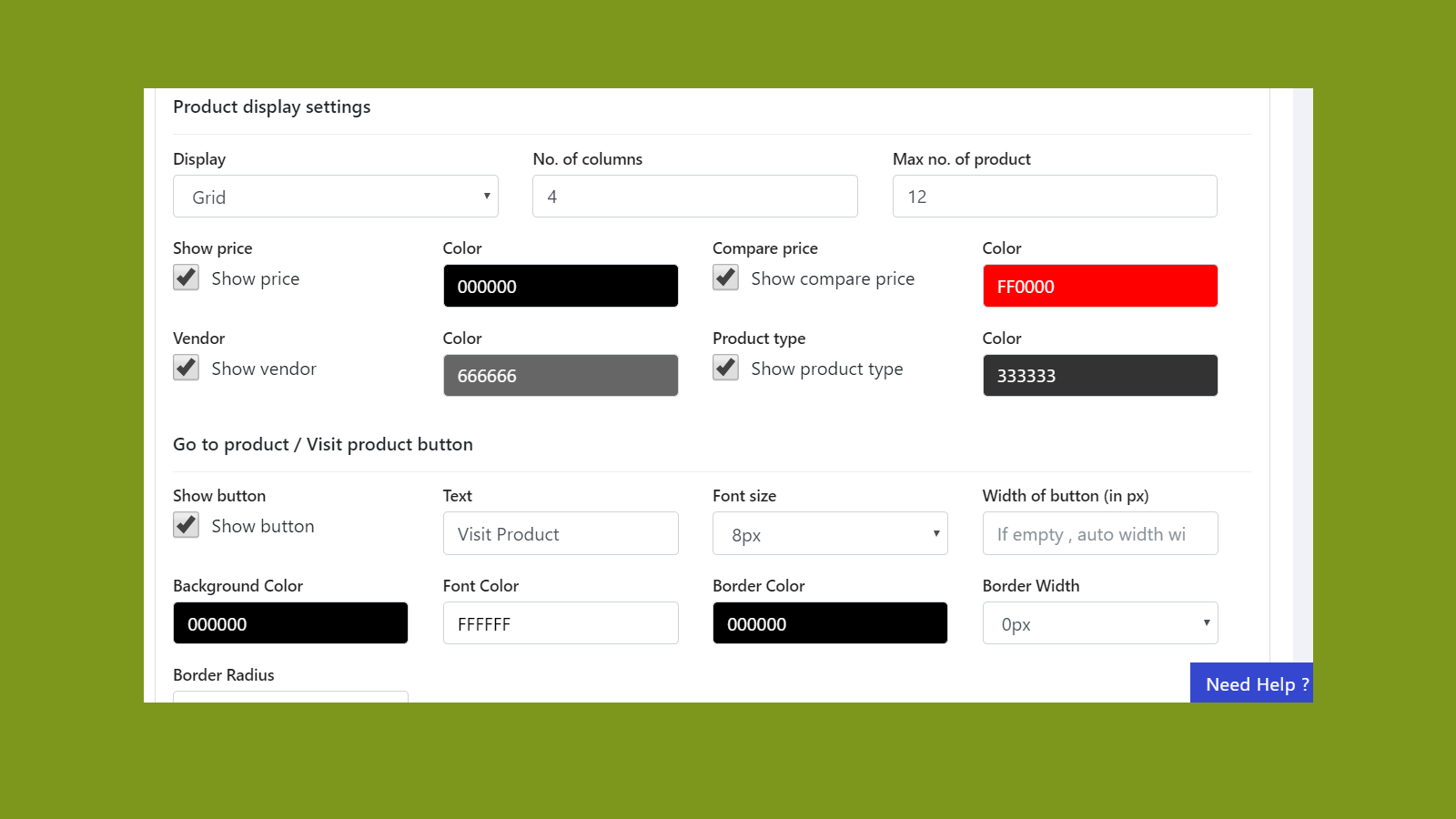Uncheck the Show price checkbox
The width and height of the screenshot is (1456, 819).
click(x=186, y=278)
